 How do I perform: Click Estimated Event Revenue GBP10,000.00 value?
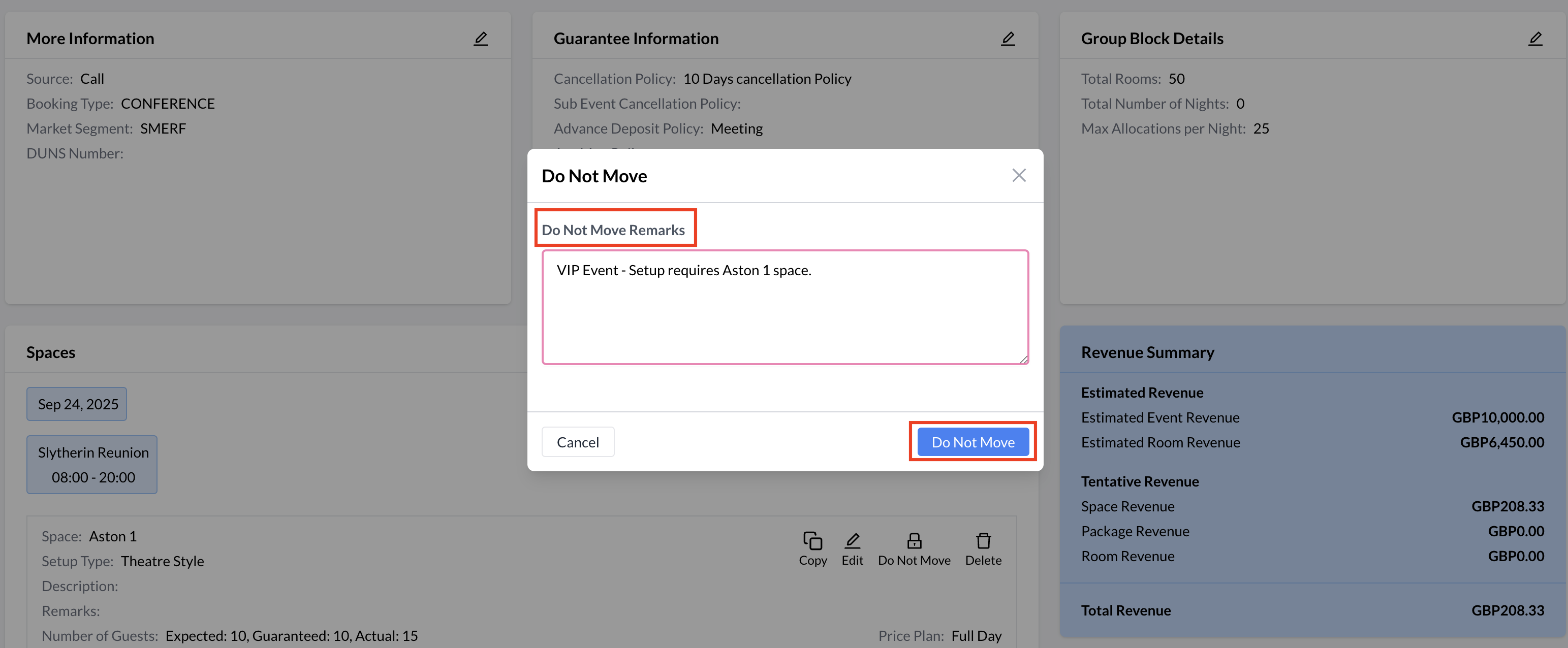(x=1497, y=417)
